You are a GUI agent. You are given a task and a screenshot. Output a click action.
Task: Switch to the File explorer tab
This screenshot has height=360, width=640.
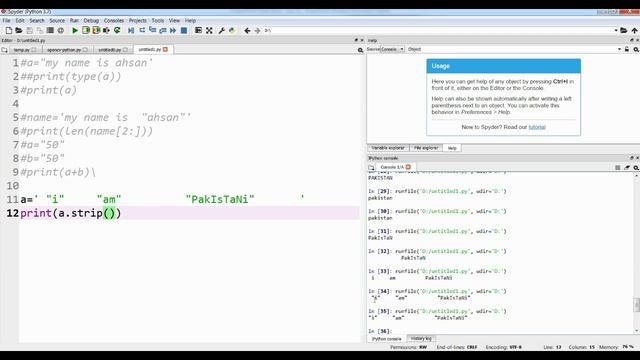[x=426, y=148]
